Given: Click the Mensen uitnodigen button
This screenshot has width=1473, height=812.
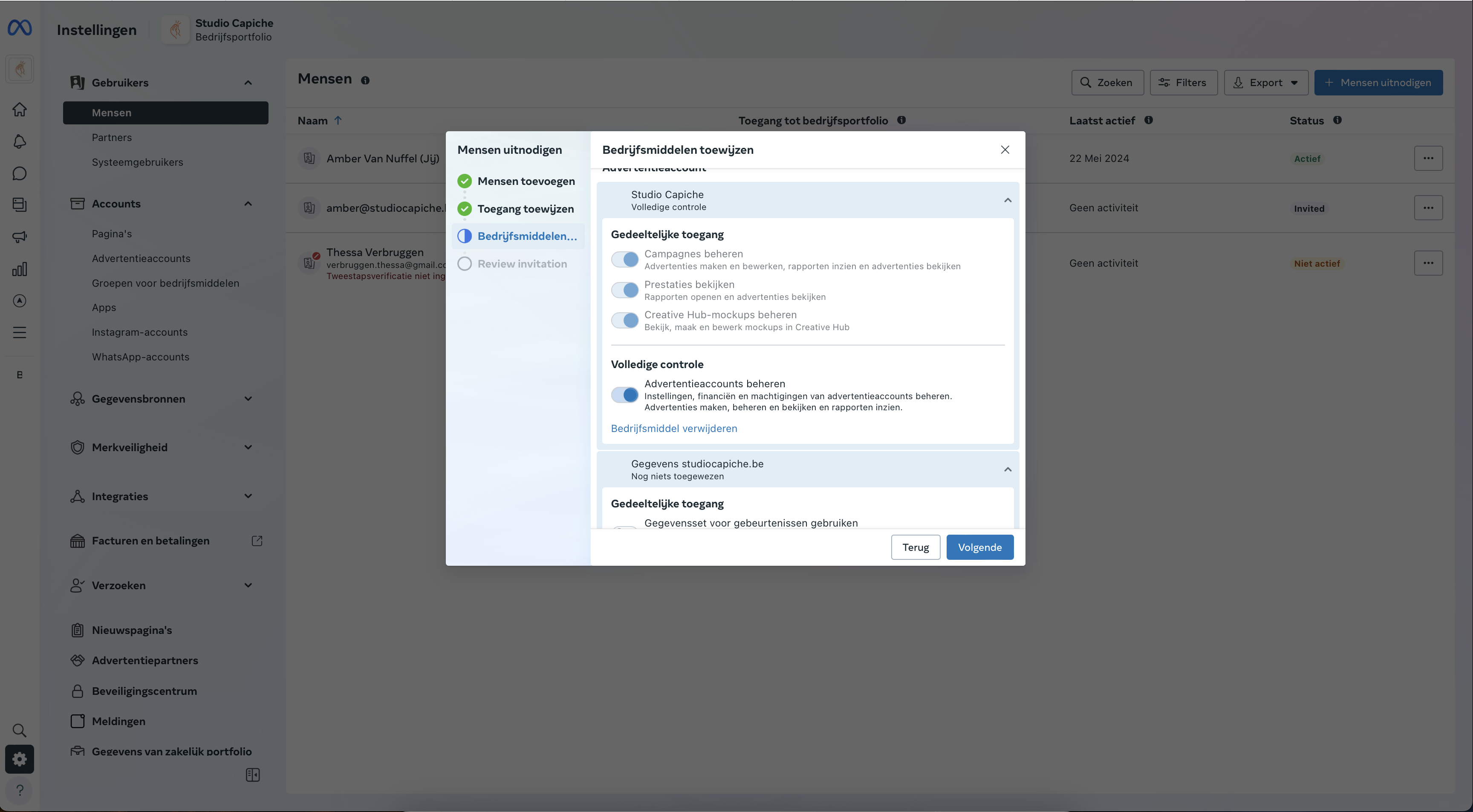Looking at the screenshot, I should (x=1378, y=83).
